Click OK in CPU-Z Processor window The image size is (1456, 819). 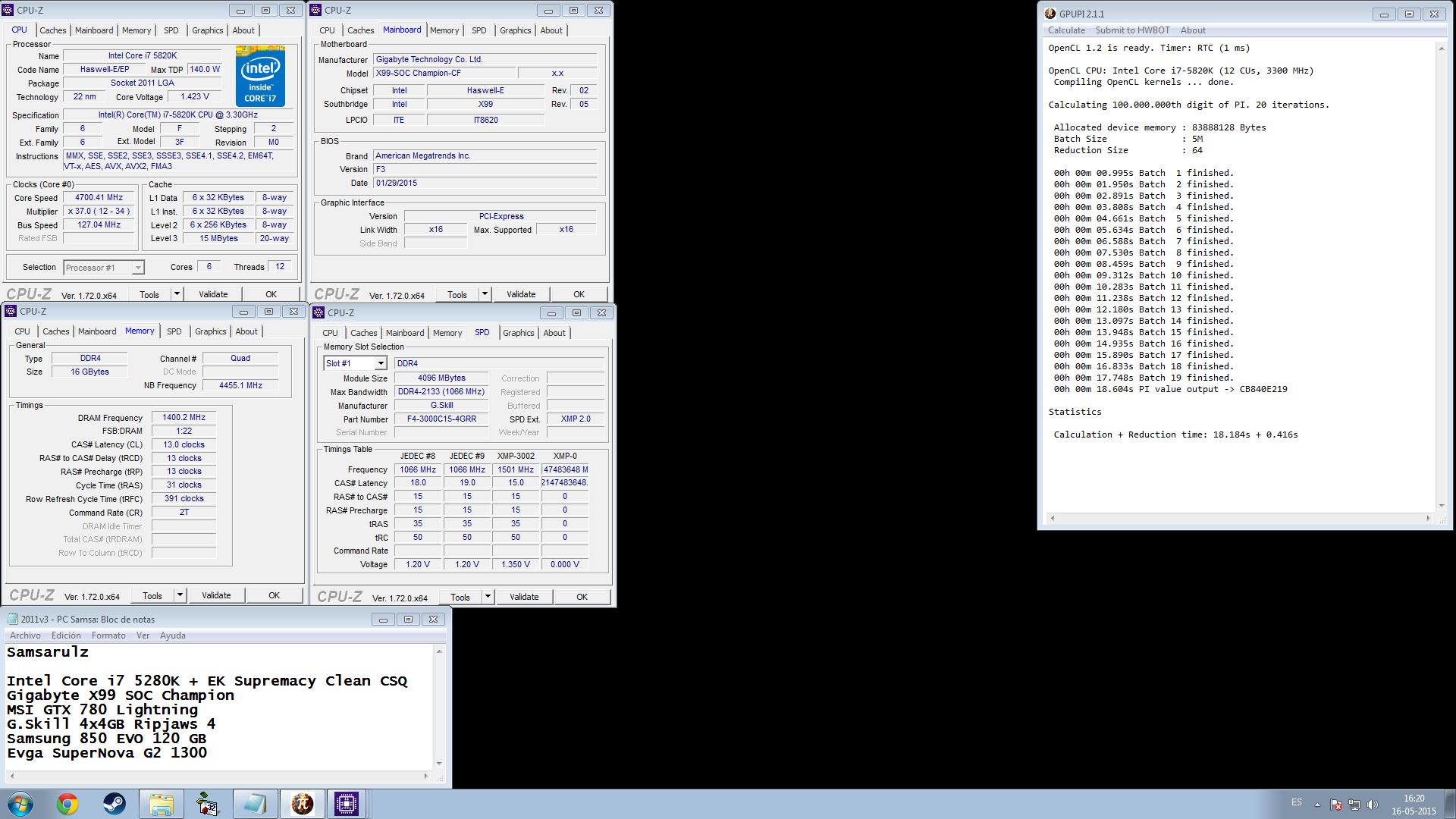point(271,294)
